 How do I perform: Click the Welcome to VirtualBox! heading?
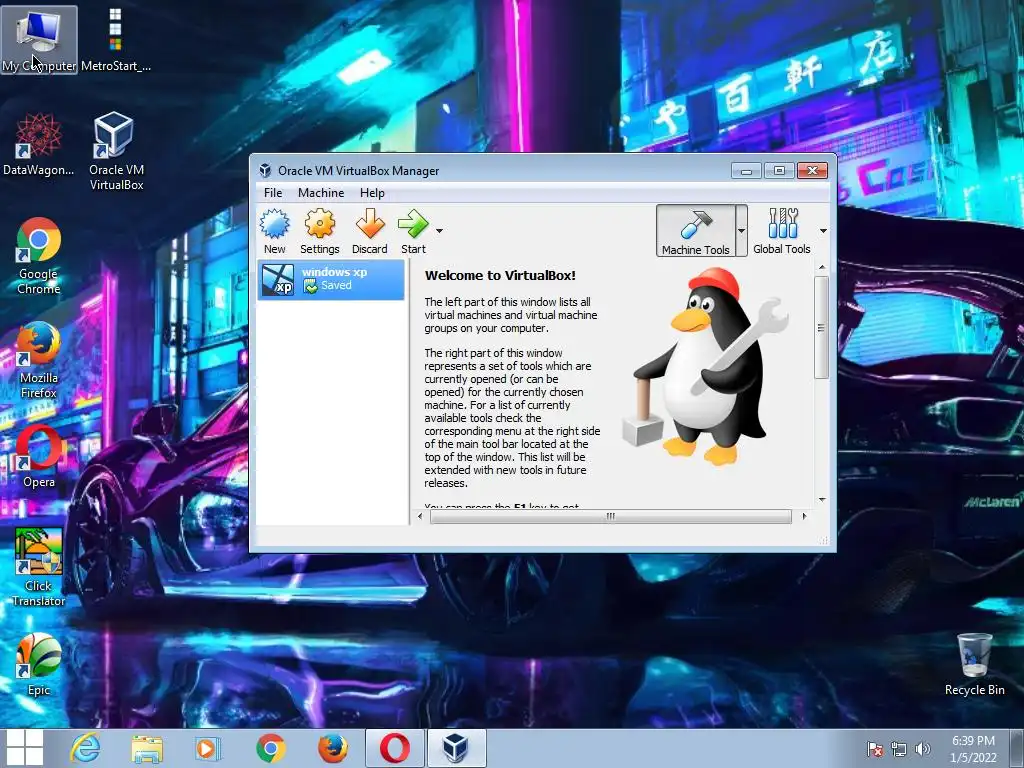pos(500,276)
